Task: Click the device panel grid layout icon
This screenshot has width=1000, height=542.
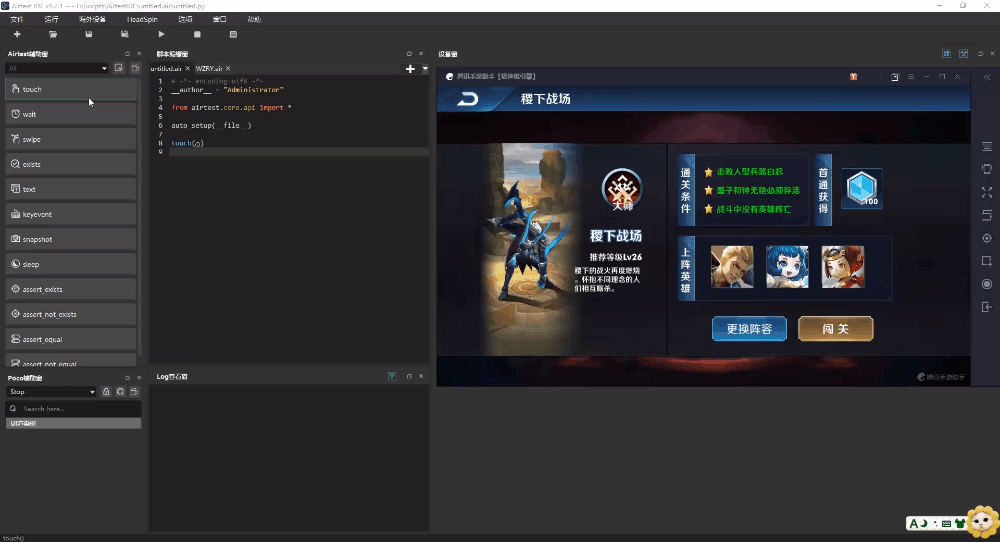Action: [946, 54]
